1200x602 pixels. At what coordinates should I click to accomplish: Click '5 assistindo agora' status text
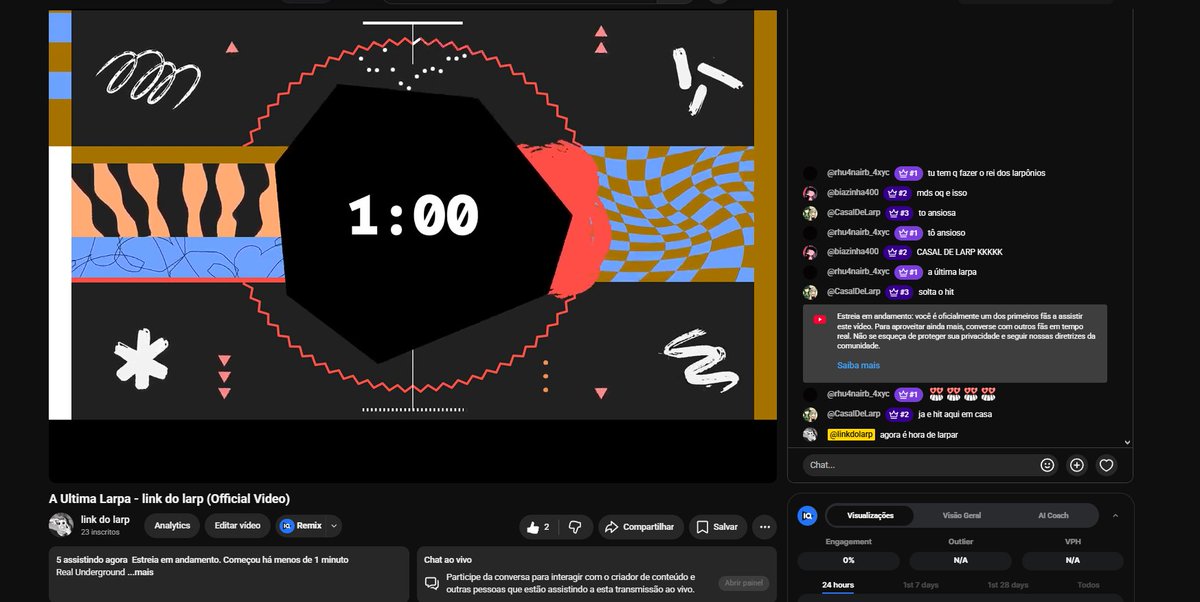tap(92, 560)
